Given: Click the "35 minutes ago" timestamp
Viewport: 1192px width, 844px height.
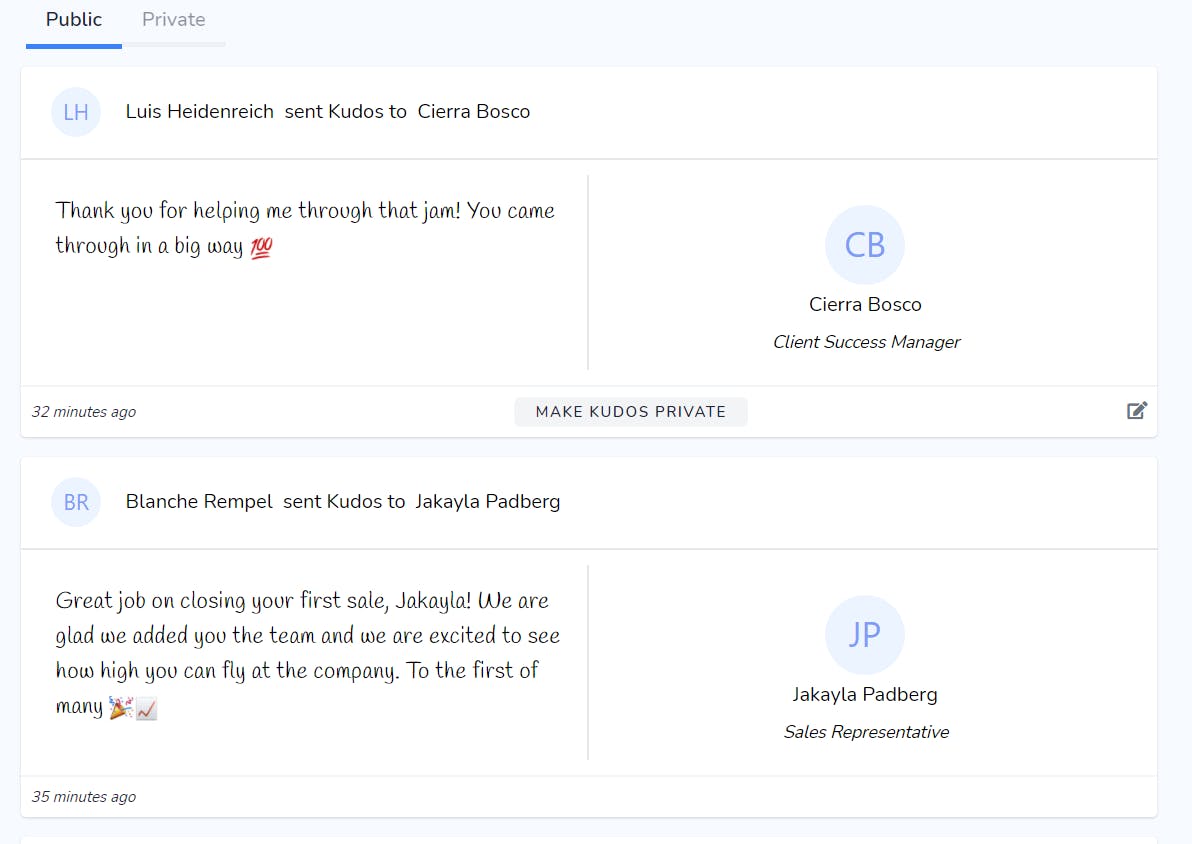Looking at the screenshot, I should point(84,797).
